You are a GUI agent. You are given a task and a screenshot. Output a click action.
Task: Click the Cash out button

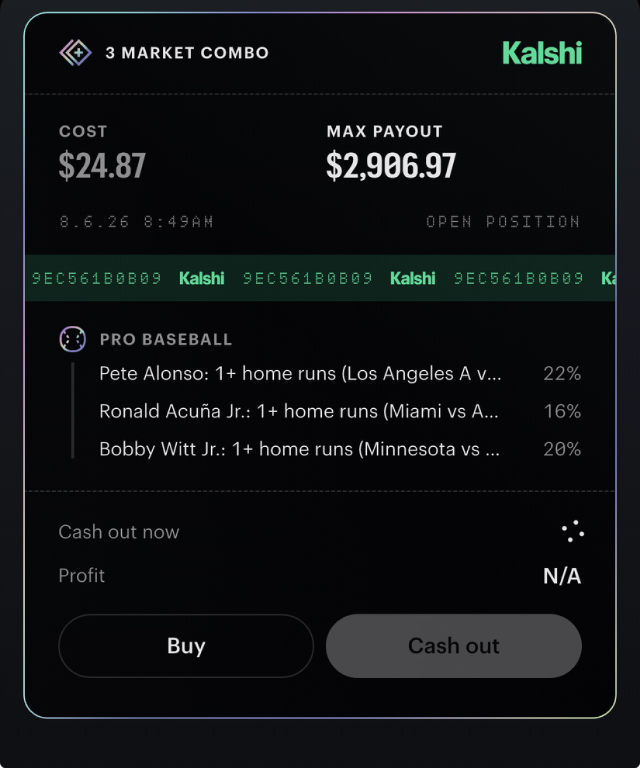[454, 646]
